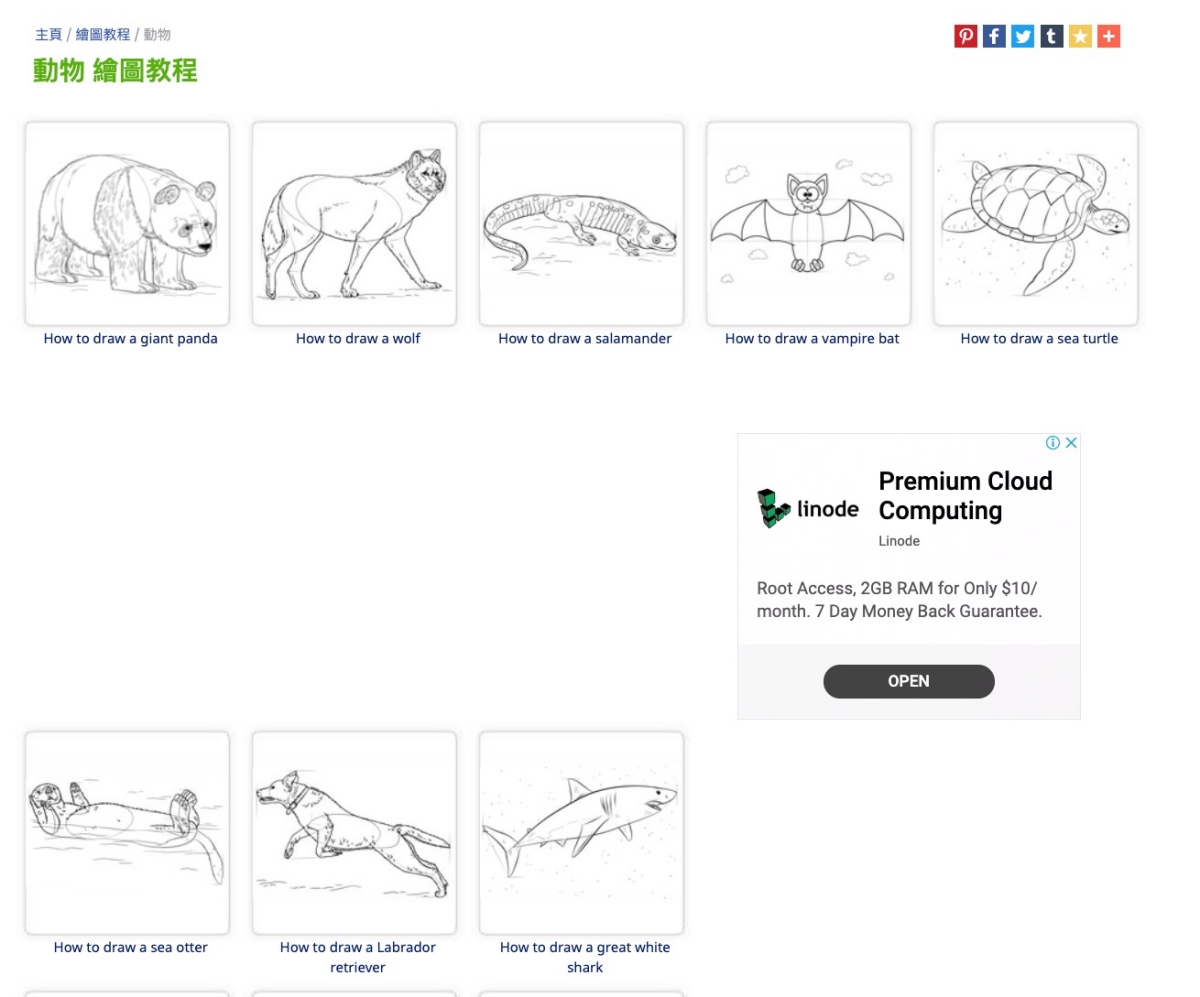
Task: Click "How to draw a sea turtle" link
Action: click(x=1039, y=339)
